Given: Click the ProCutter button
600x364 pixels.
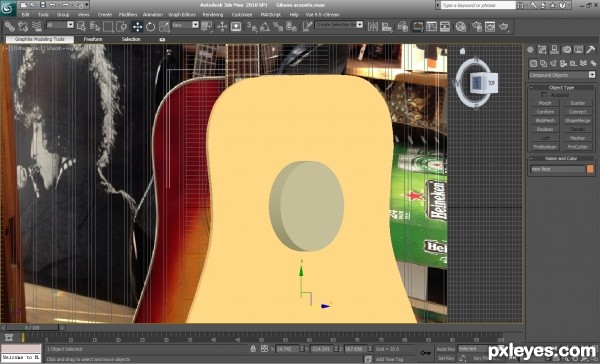Looking at the screenshot, I should [577, 147].
